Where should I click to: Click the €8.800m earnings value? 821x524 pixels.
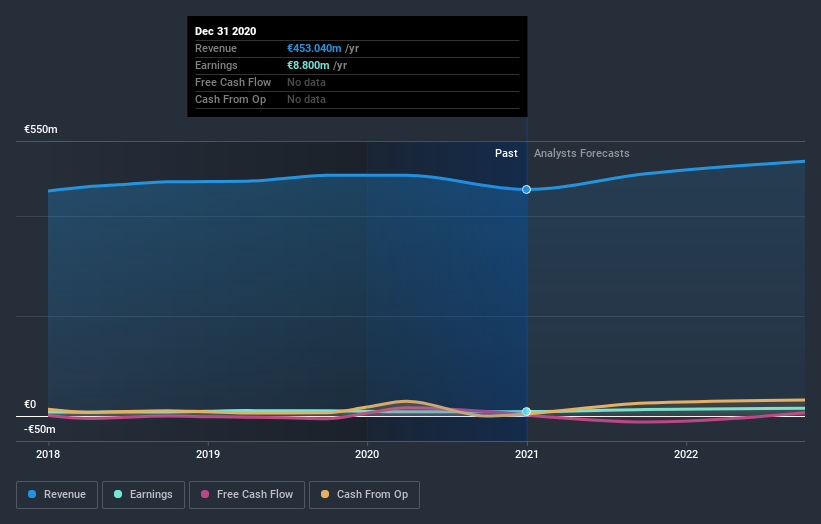click(308, 65)
